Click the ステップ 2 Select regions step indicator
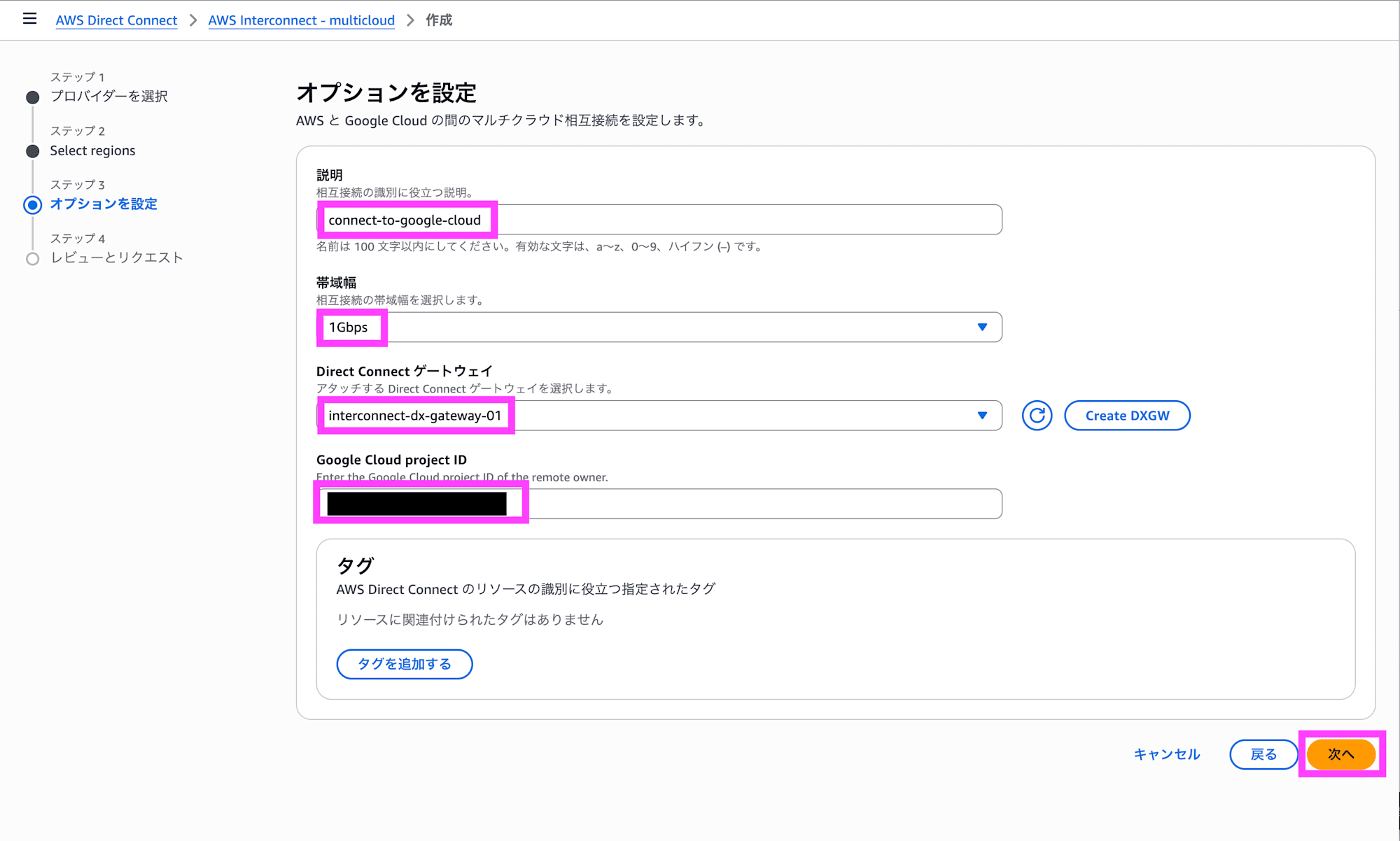1400x841 pixels. pyautogui.click(x=32, y=151)
